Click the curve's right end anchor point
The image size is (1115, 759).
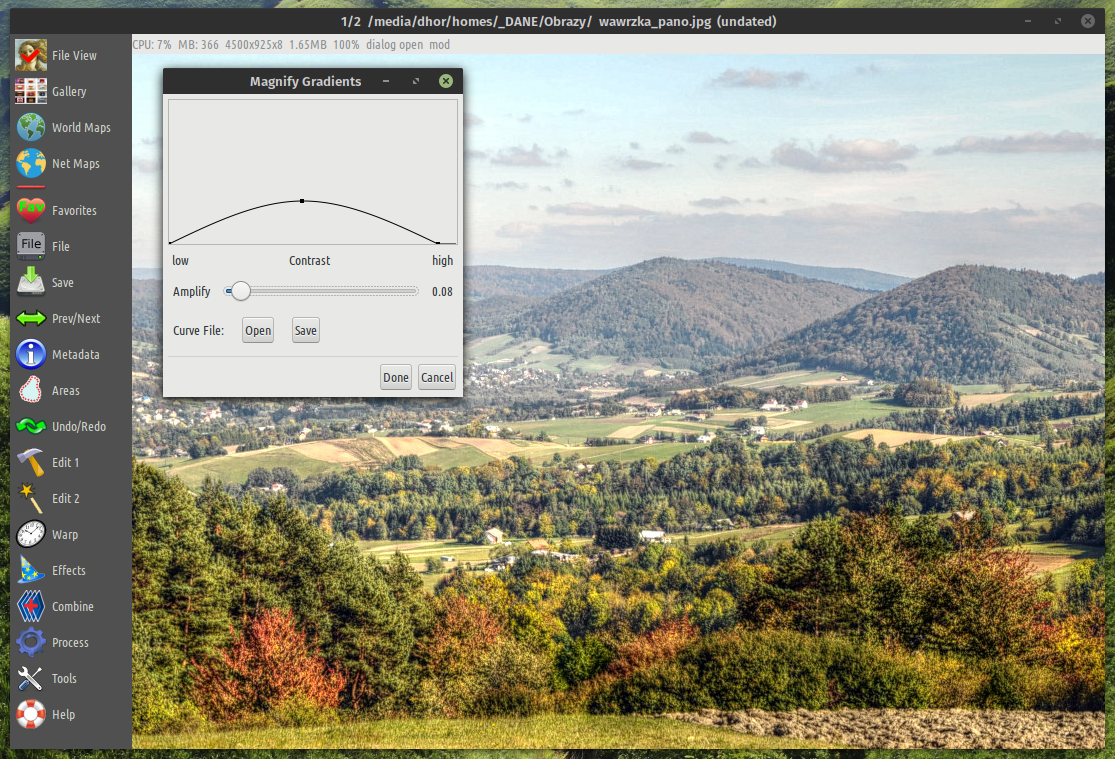pyautogui.click(x=438, y=243)
